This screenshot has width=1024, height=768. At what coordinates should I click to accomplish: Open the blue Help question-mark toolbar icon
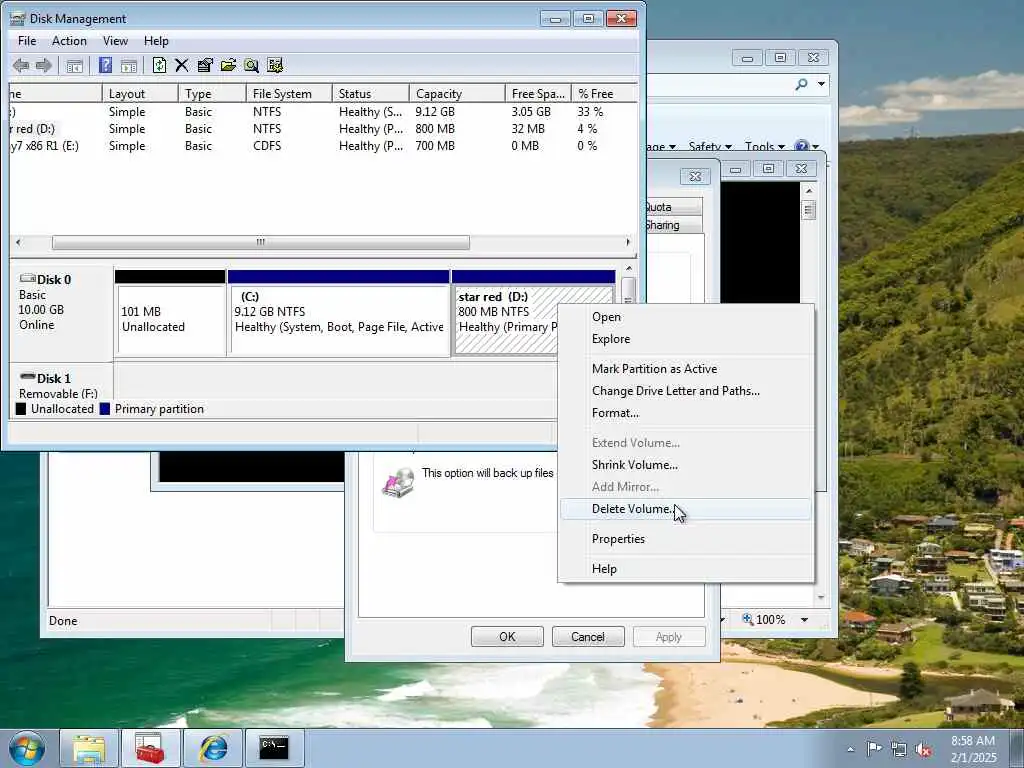tap(105, 65)
